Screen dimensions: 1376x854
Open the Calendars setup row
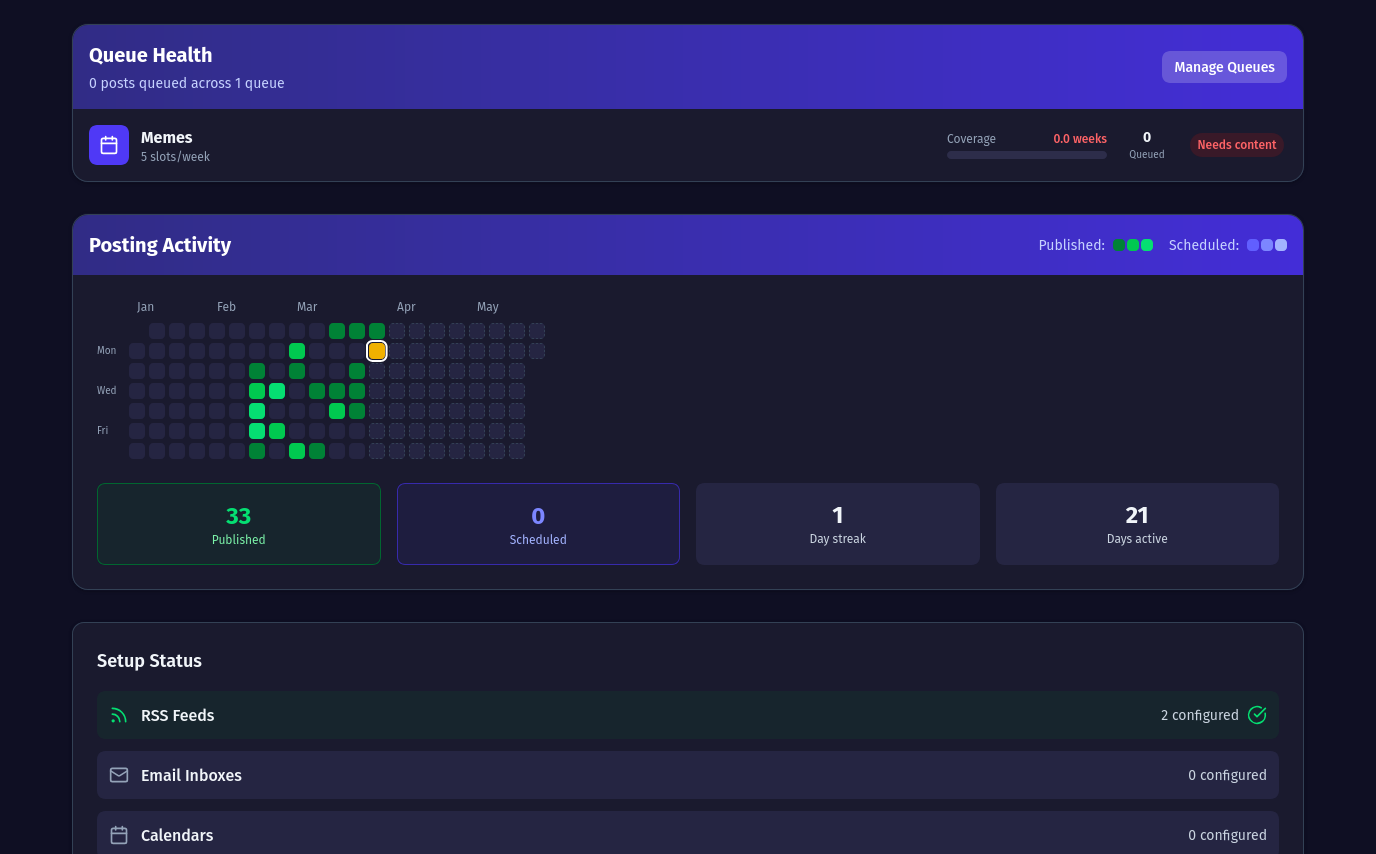tap(688, 835)
